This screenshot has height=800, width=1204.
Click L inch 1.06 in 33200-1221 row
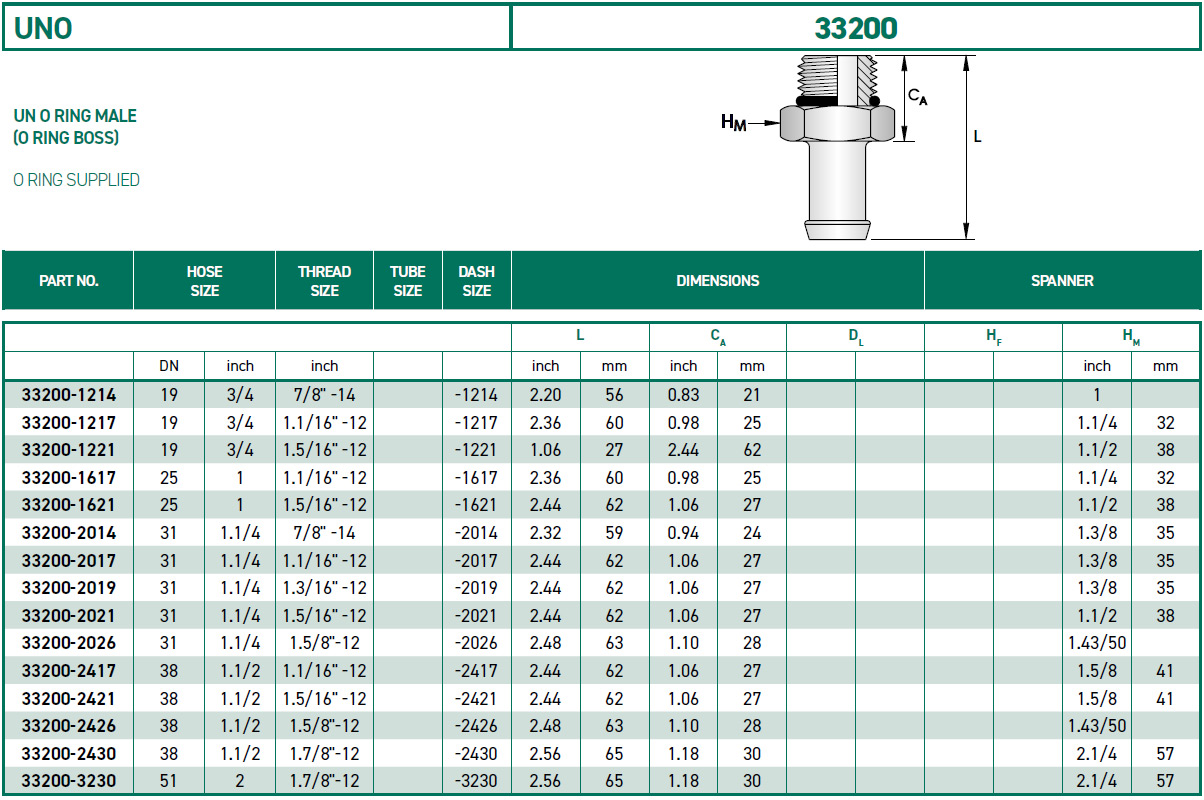click(545, 450)
